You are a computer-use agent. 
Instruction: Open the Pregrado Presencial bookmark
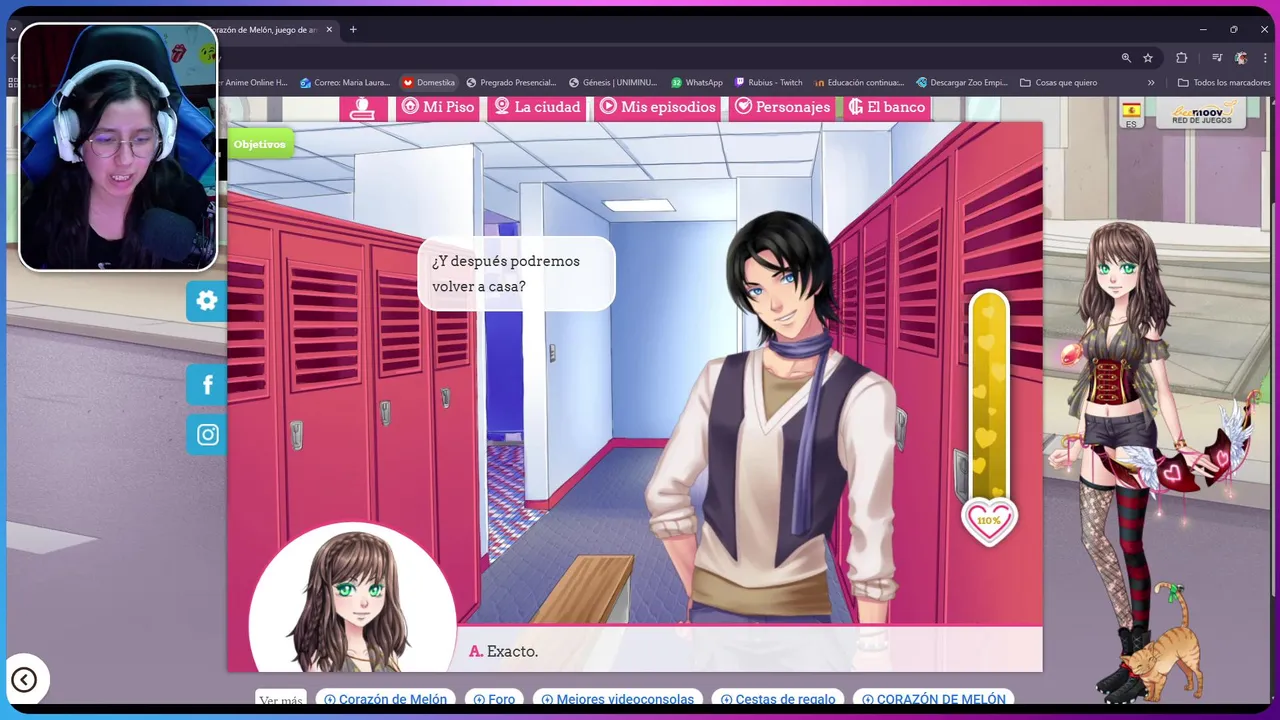[x=511, y=83]
